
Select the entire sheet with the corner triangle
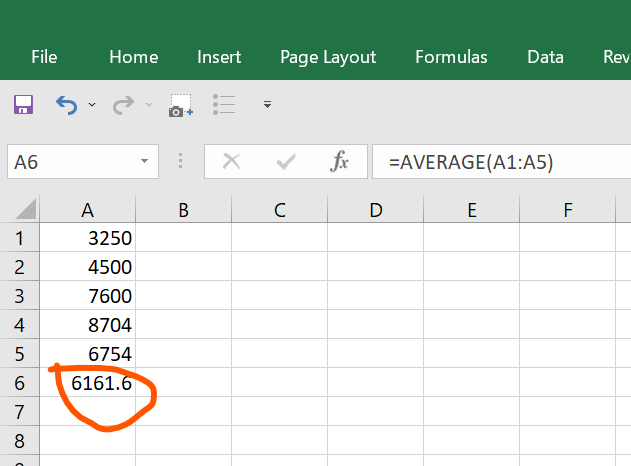(25, 209)
